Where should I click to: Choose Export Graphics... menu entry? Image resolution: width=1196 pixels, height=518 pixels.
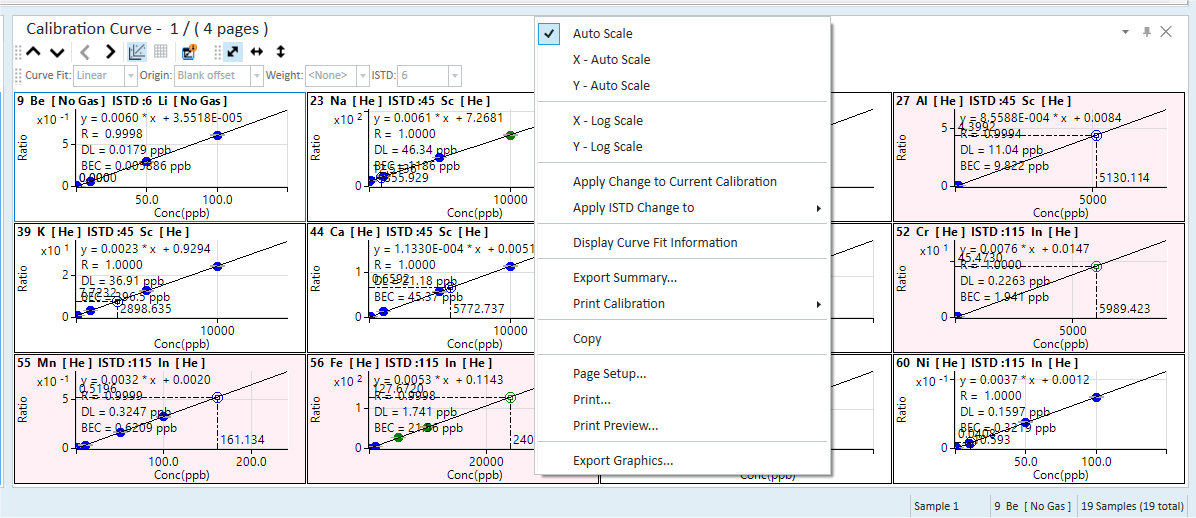coord(683,461)
